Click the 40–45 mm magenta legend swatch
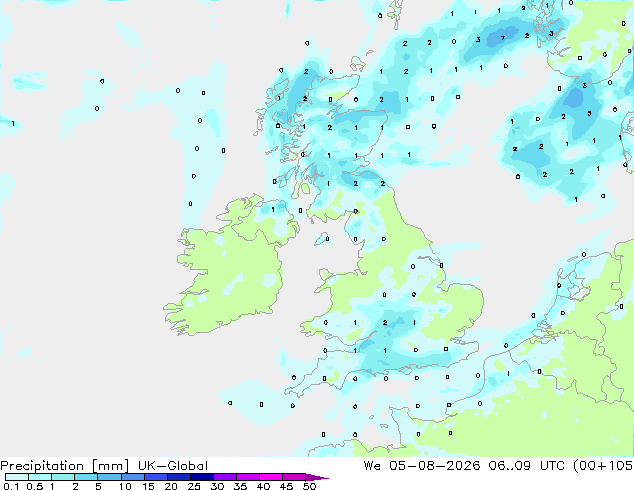Screen dimensions: 634x490 (271, 477)
